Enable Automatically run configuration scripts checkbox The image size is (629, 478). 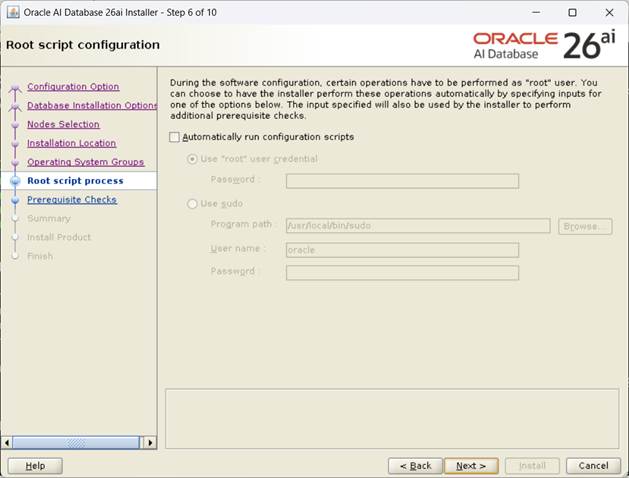[x=174, y=138]
